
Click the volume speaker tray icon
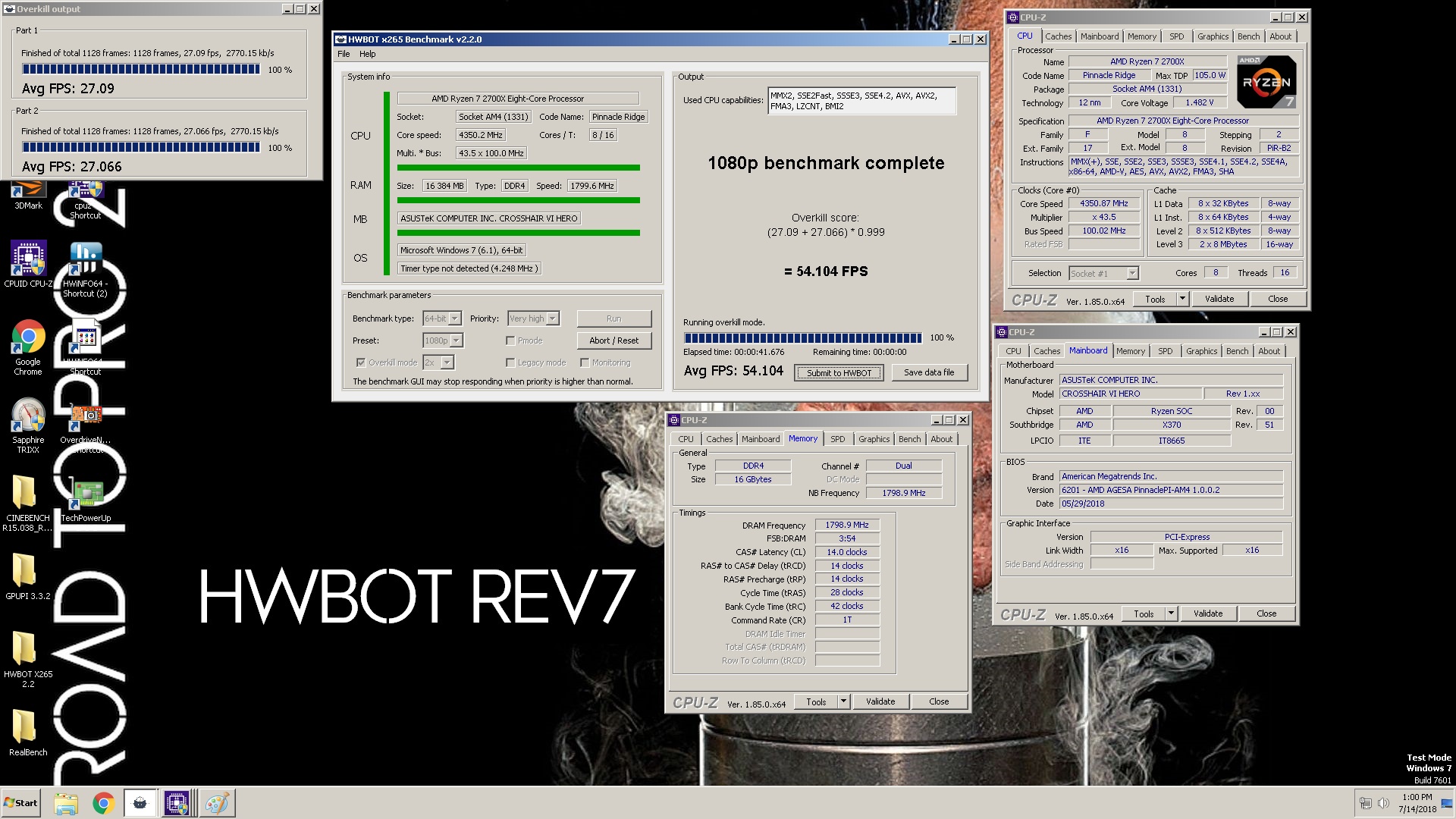(1383, 803)
